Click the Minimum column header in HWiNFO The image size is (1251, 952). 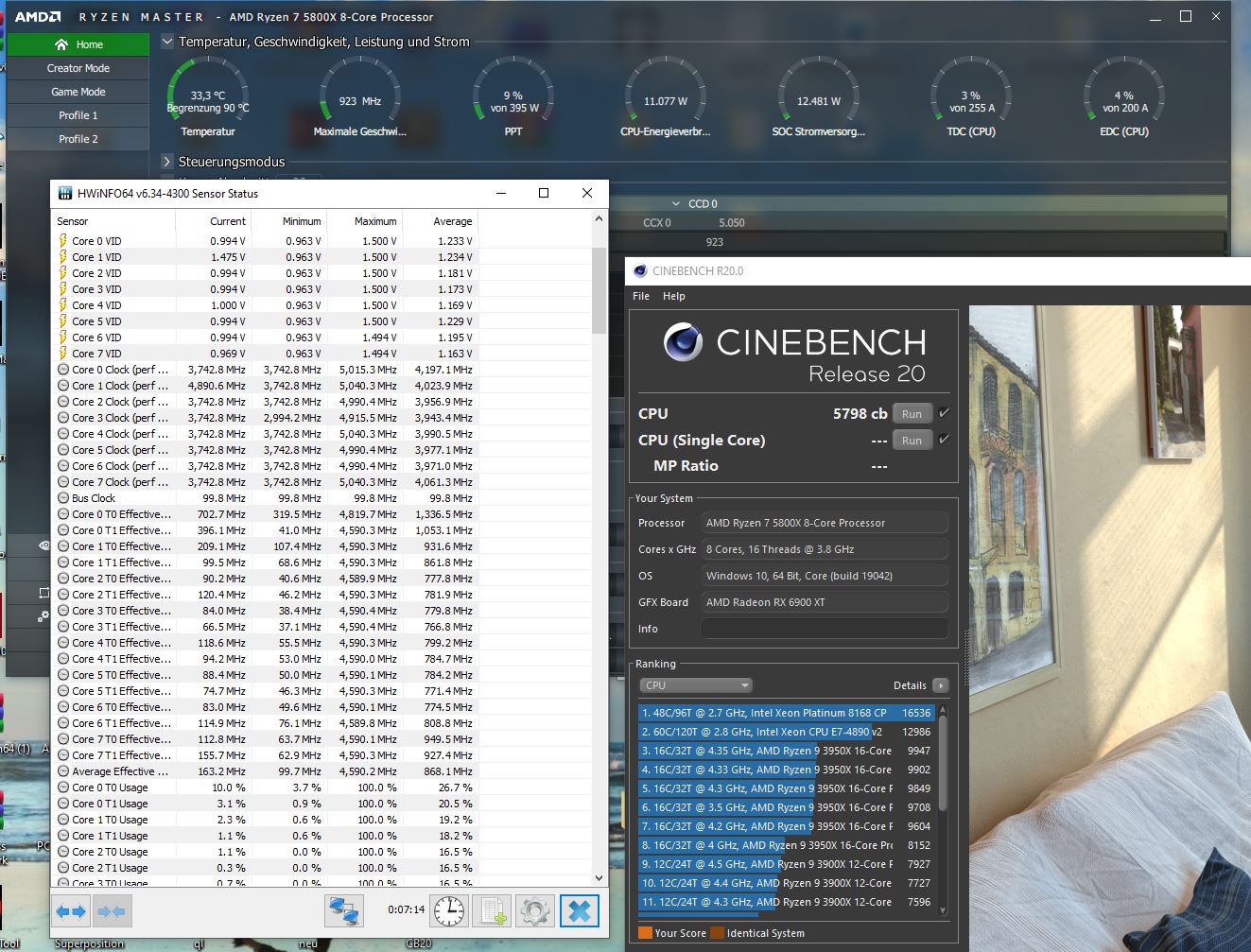point(289,221)
